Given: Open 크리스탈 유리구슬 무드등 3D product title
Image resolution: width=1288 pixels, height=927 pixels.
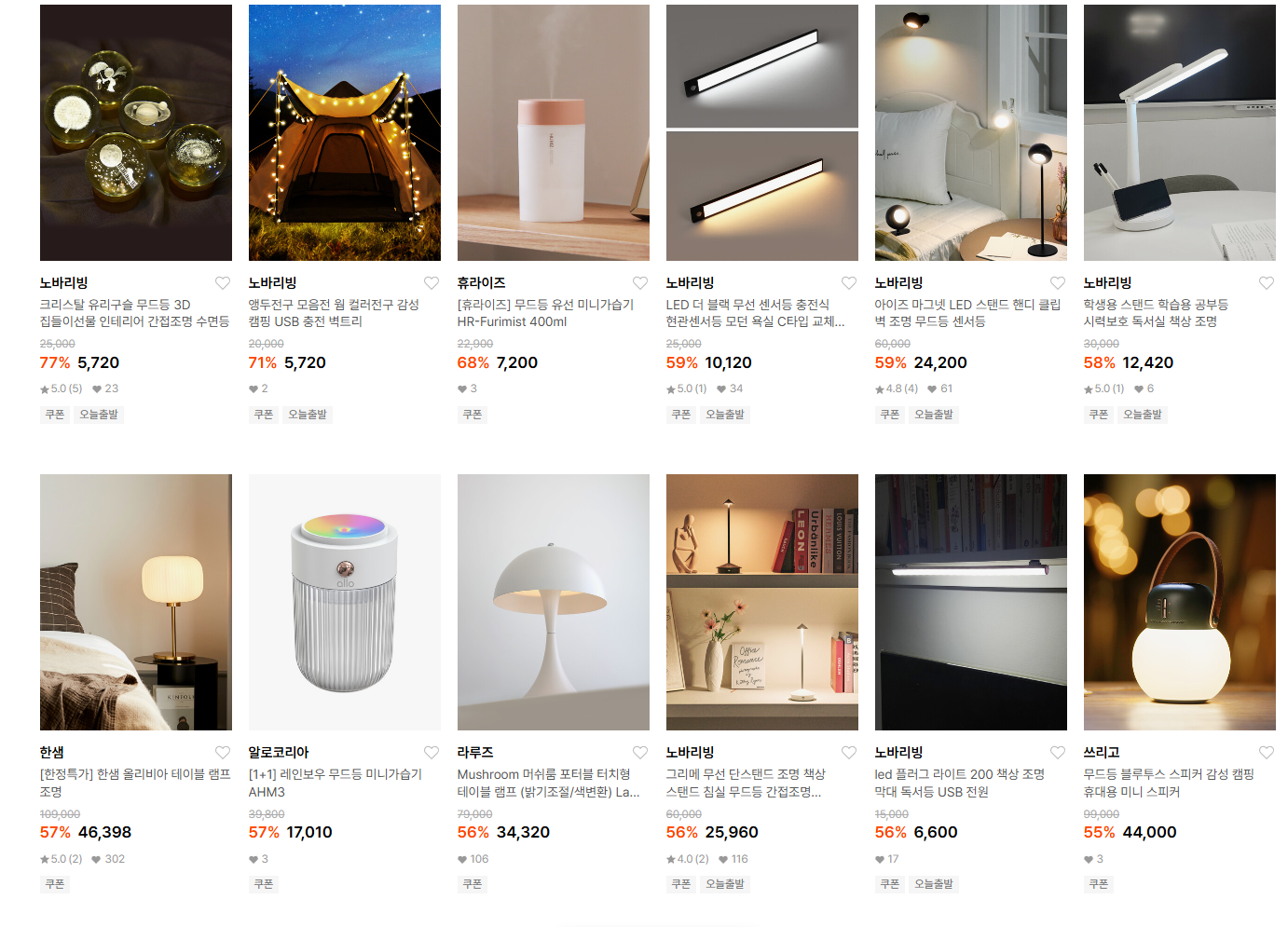Looking at the screenshot, I should (x=134, y=313).
